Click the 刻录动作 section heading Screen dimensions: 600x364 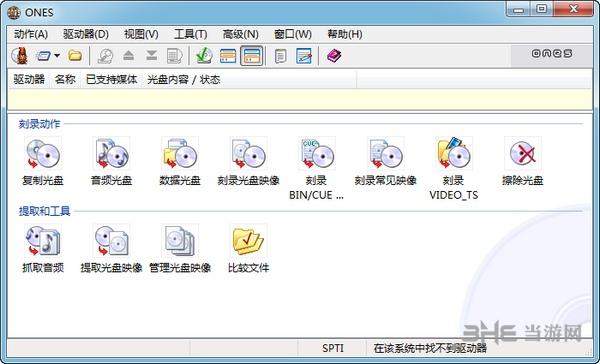(39, 124)
